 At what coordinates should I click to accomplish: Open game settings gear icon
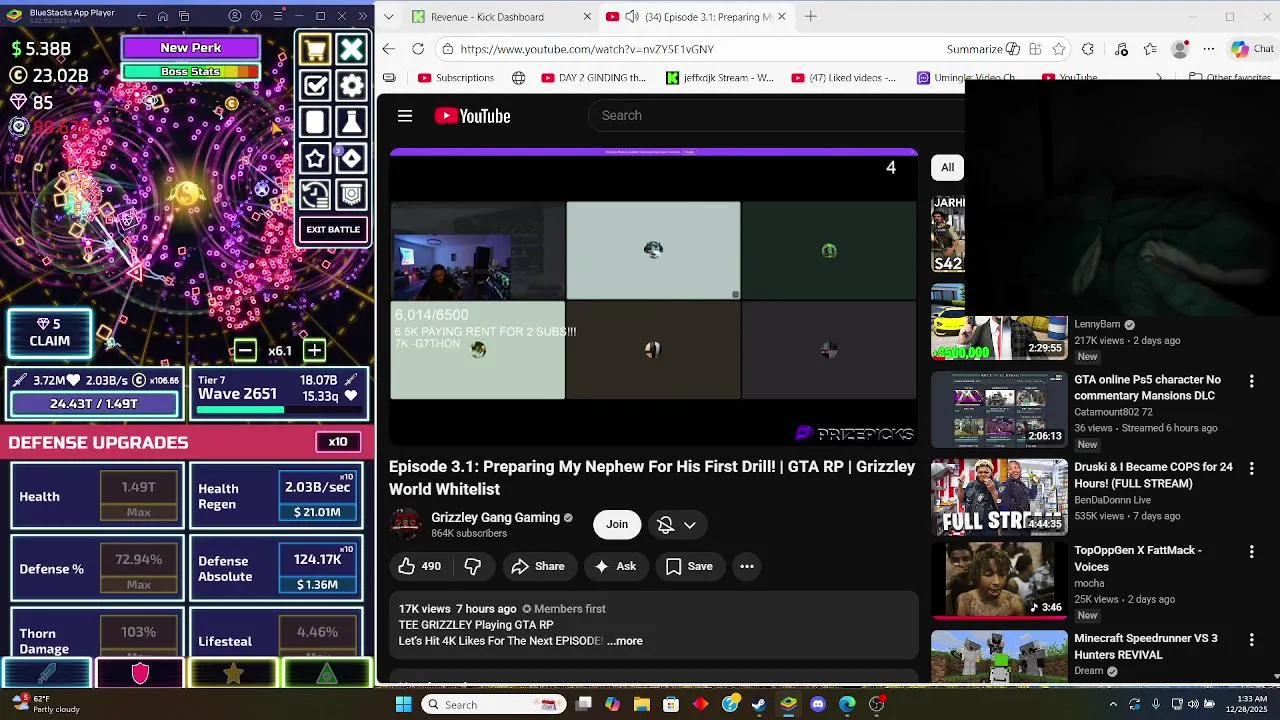click(x=351, y=85)
